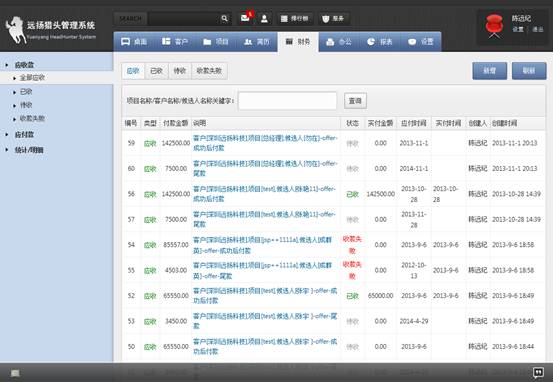Open the description link in row 56
The image size is (553, 382).
264,194
